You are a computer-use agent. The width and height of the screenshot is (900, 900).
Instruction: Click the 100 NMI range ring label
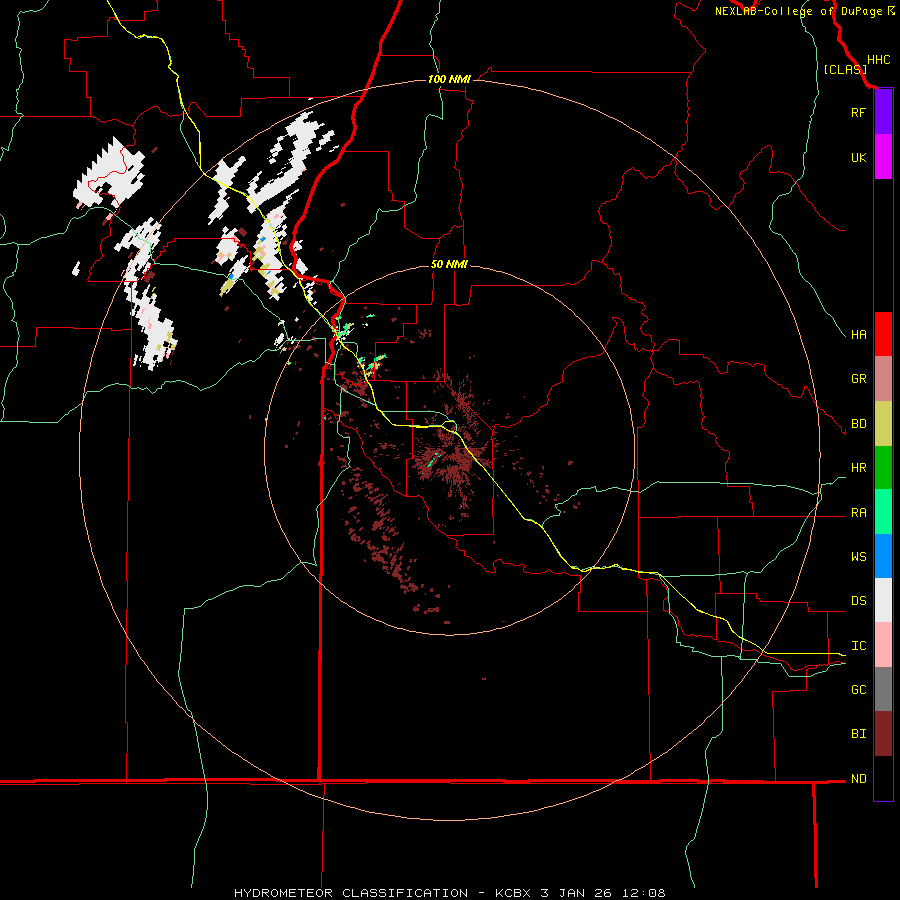(449, 79)
